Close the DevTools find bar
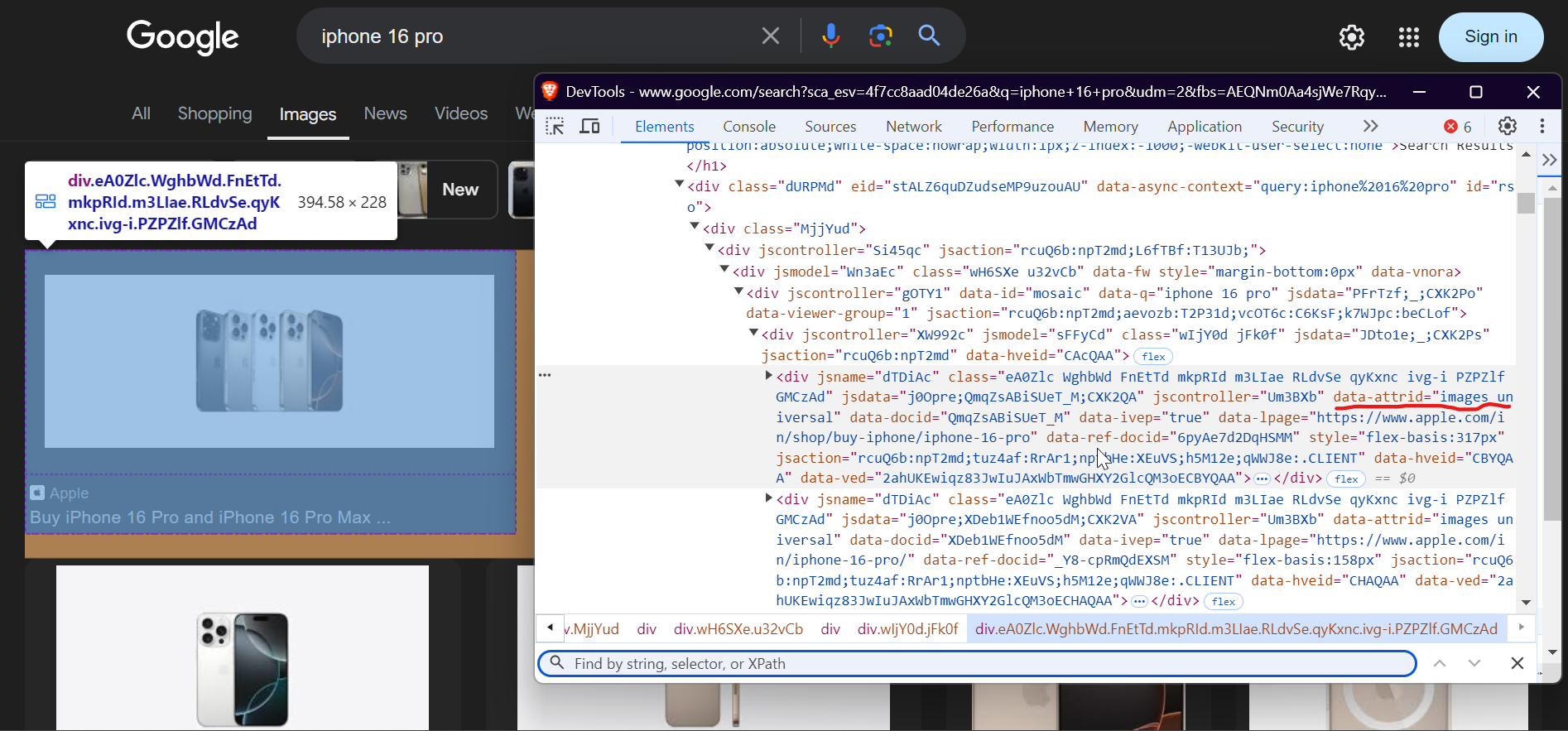This screenshot has width=1568, height=731. (1517, 663)
